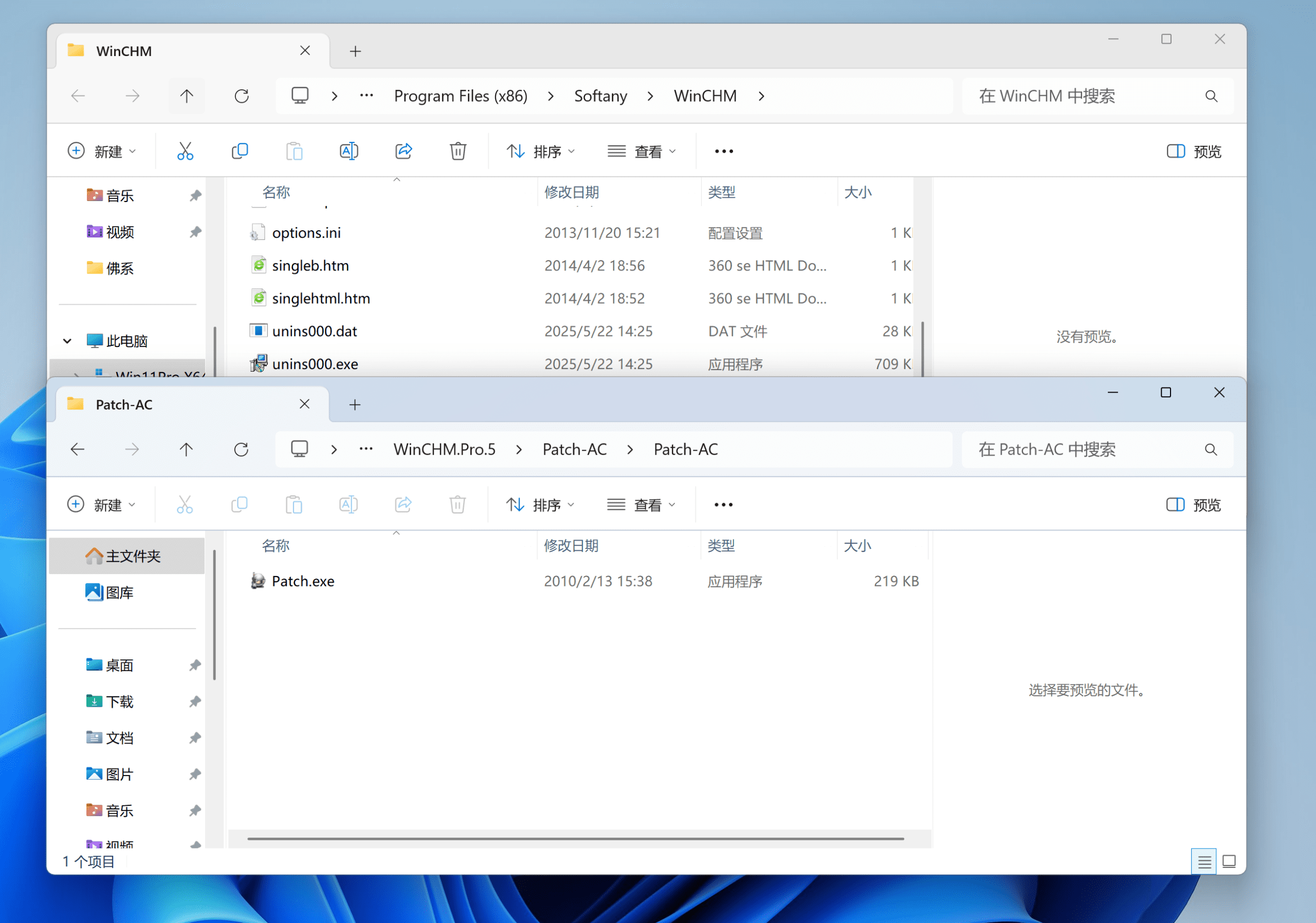Click Softany in the address breadcrumb

point(600,96)
